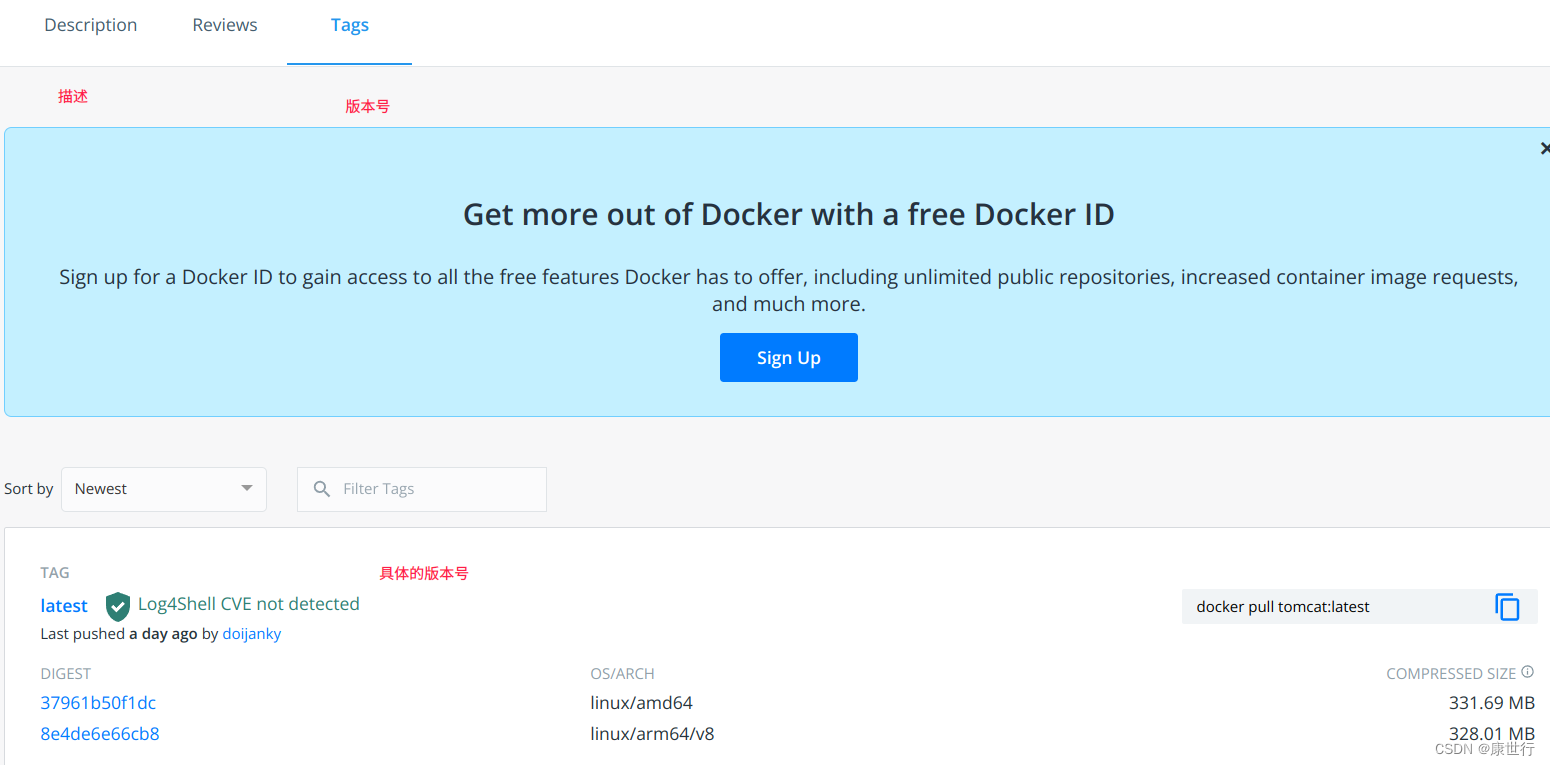
Task: Open the Sort by Newest dropdown
Action: tap(163, 489)
